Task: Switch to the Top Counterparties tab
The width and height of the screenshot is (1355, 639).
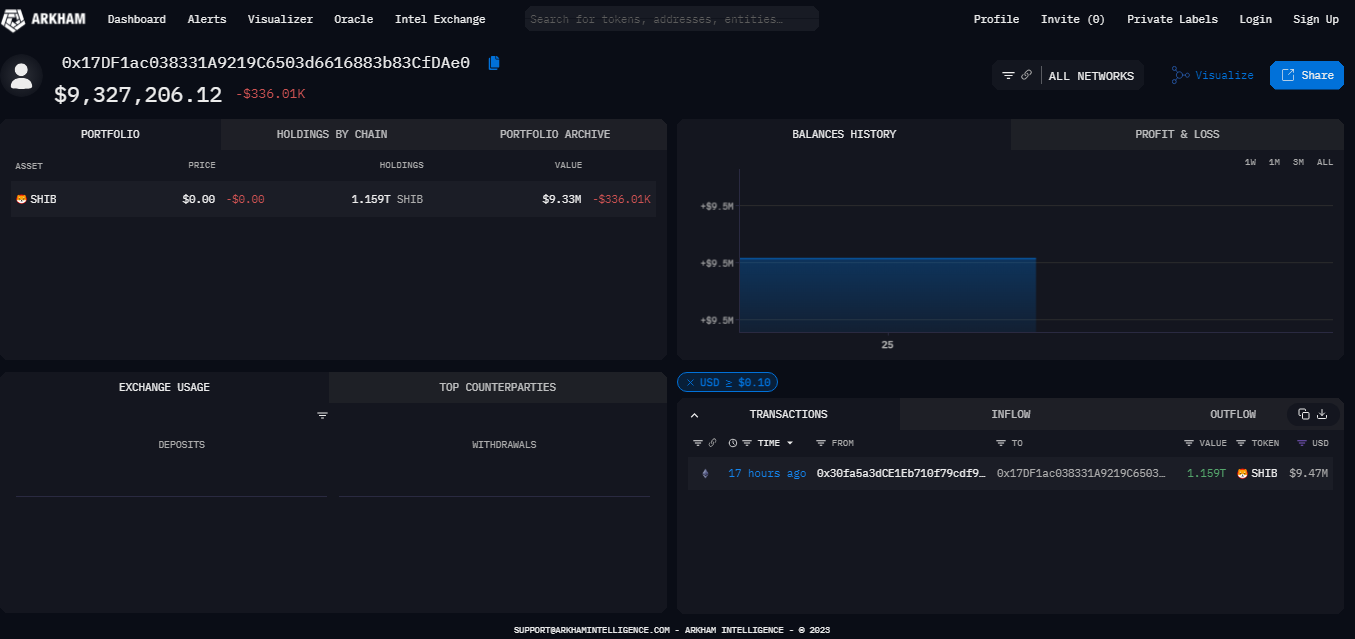Action: [x=498, y=387]
